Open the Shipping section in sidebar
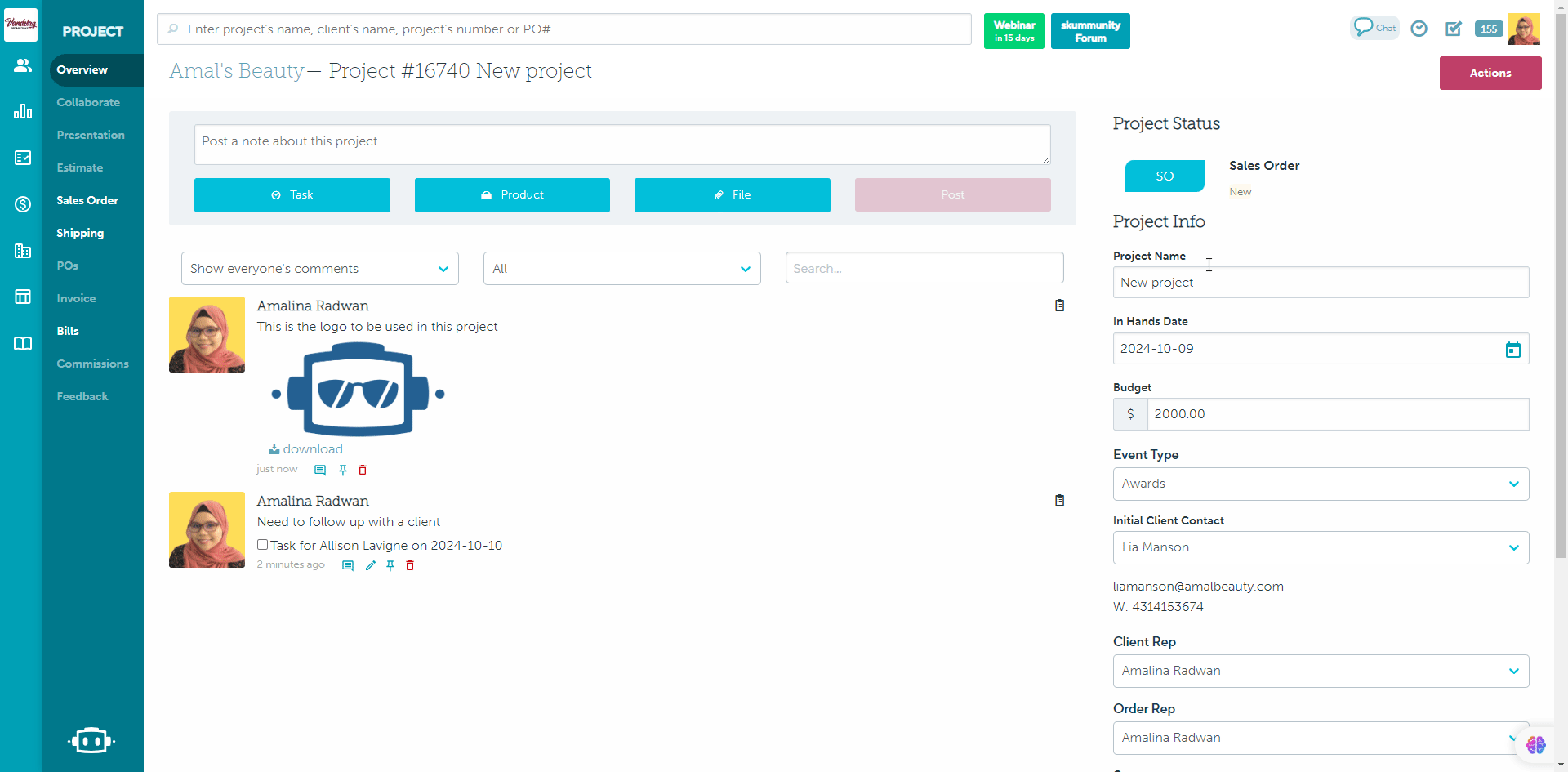Screen dimensions: 1568x772 80,233
